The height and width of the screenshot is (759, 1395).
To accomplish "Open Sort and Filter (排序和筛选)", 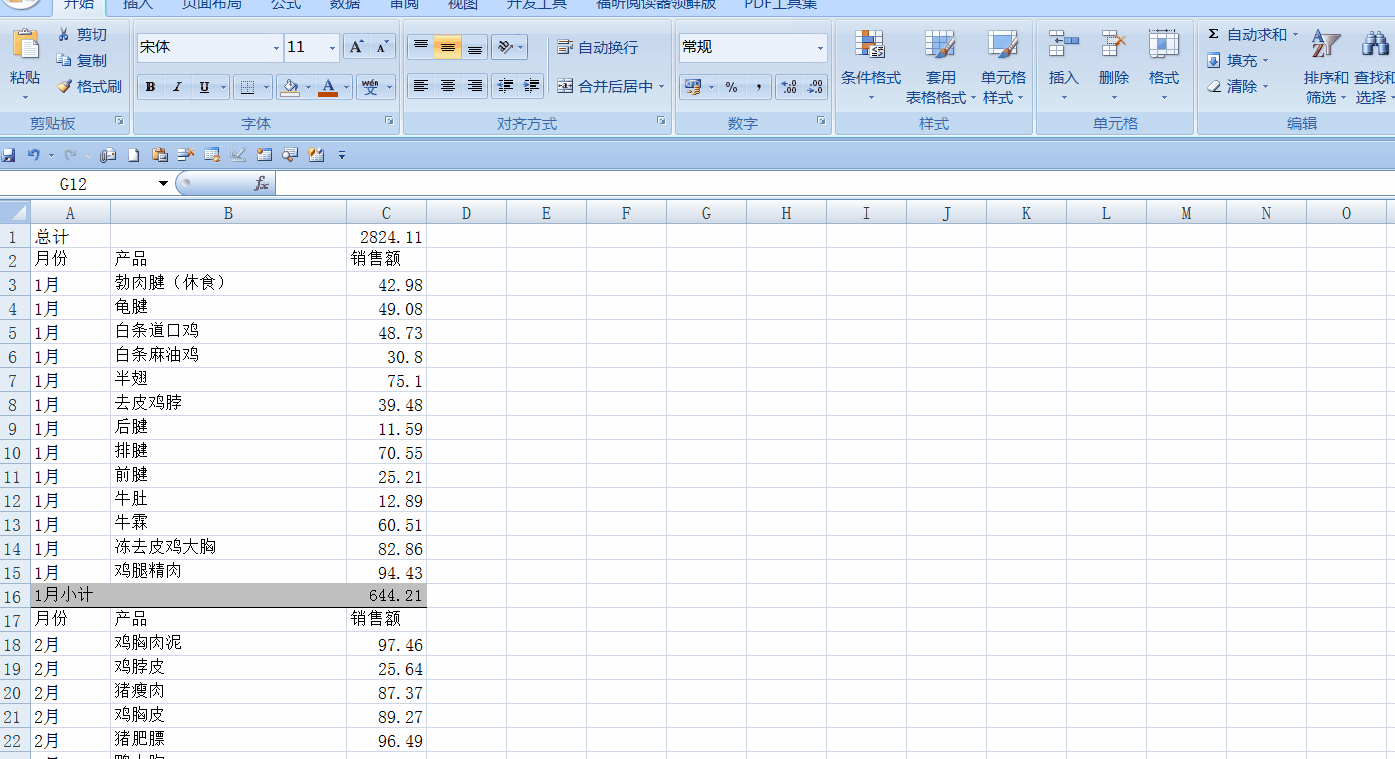I will click(1326, 66).
